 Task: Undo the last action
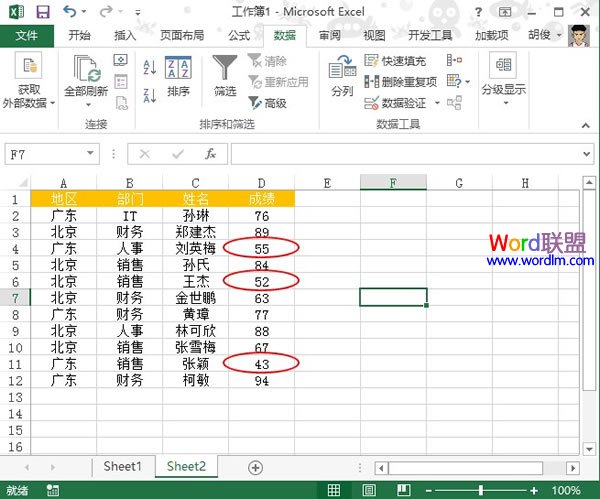[x=70, y=12]
